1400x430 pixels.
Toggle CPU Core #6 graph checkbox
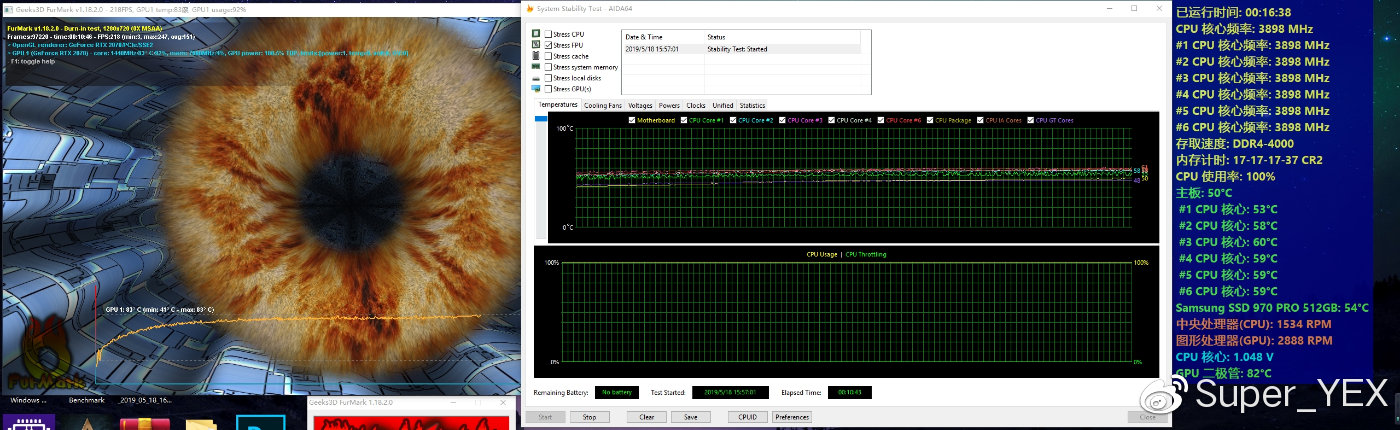click(x=880, y=120)
